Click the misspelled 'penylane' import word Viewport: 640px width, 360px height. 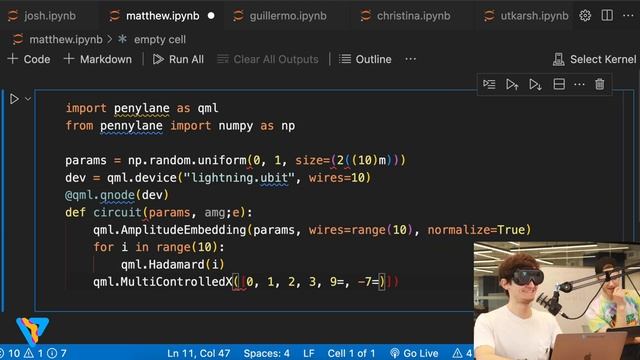[x=142, y=108]
